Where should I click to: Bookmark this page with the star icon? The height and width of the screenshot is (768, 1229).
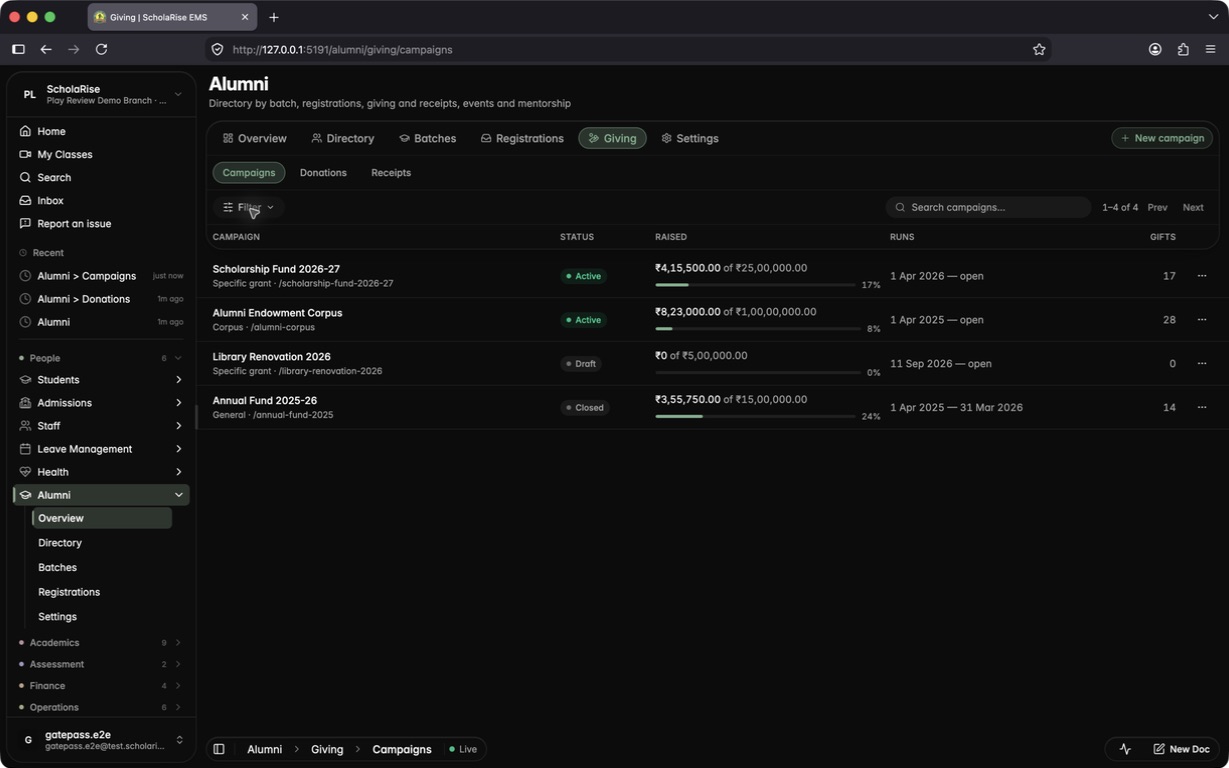[x=1039, y=49]
